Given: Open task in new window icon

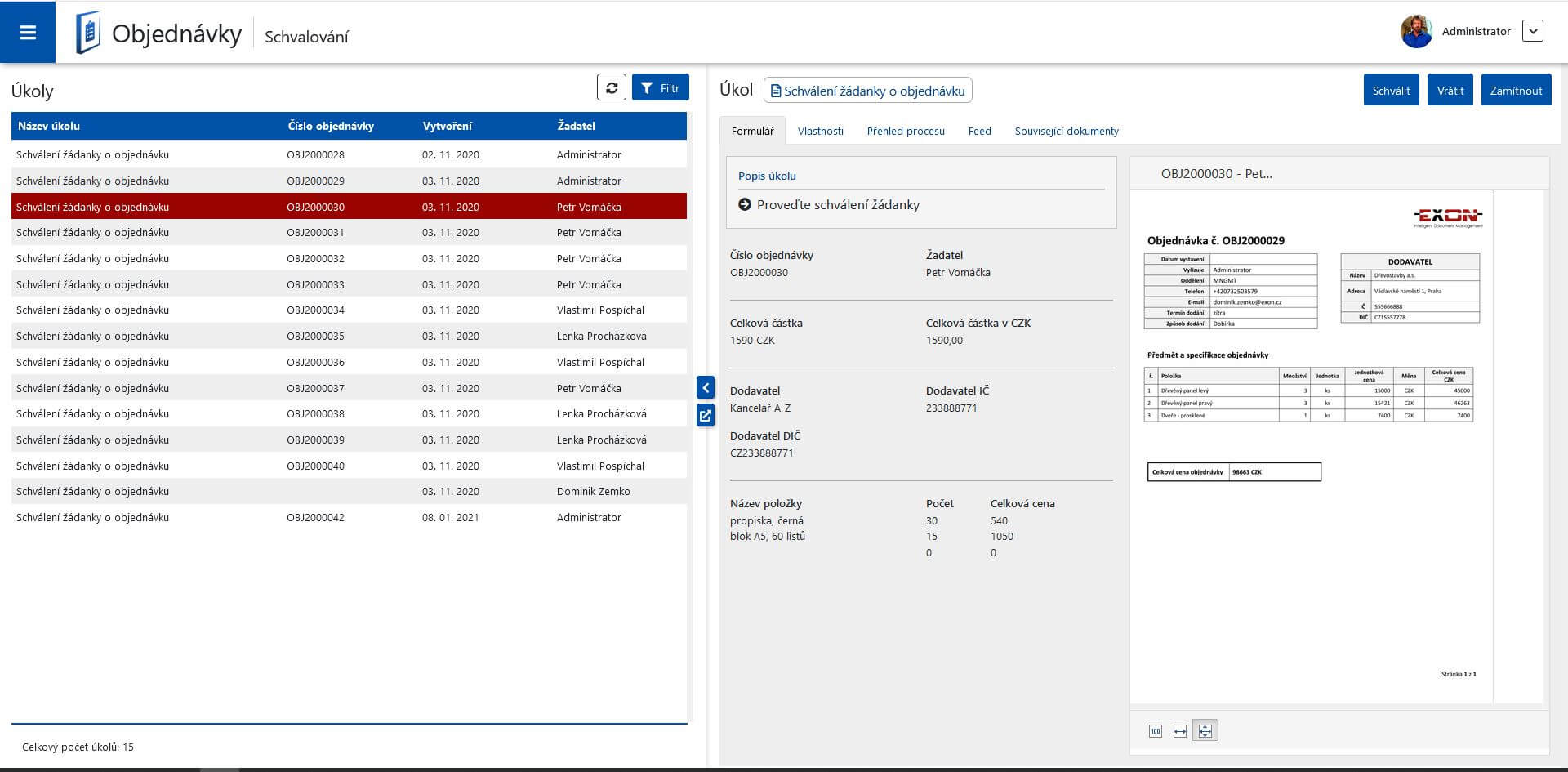Looking at the screenshot, I should tap(706, 415).
